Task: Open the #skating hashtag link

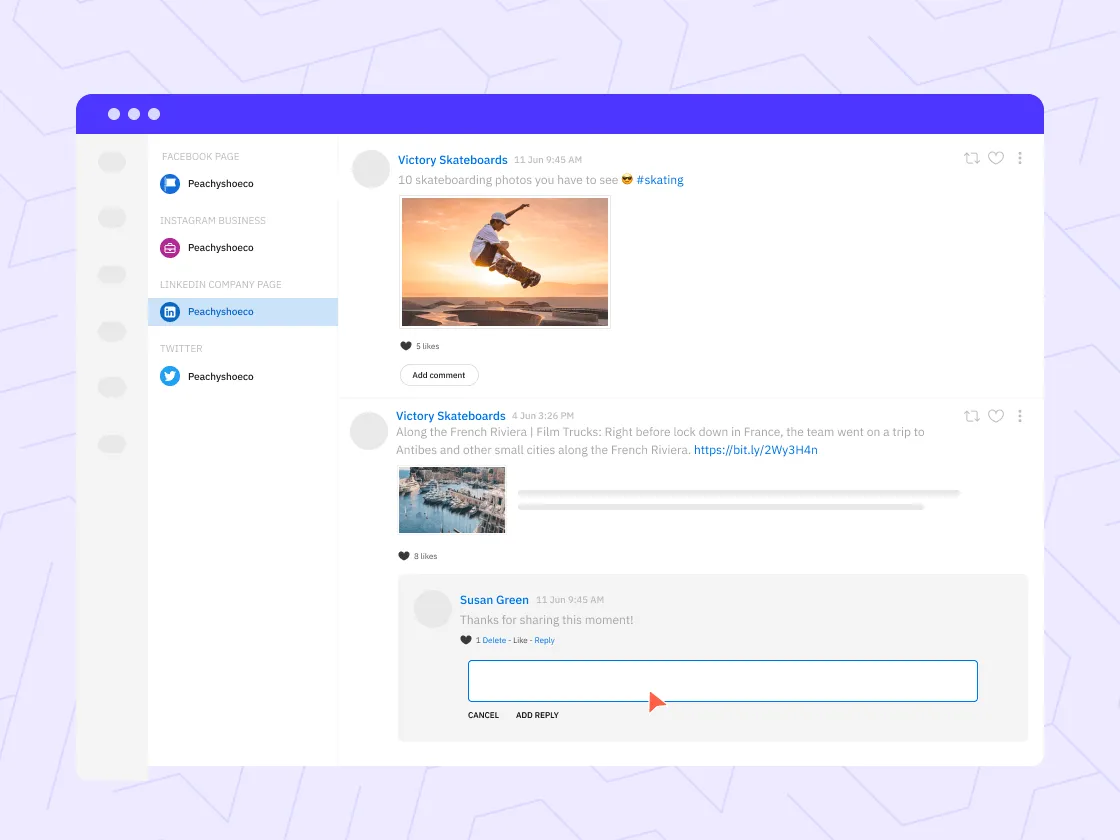Action: pos(660,180)
